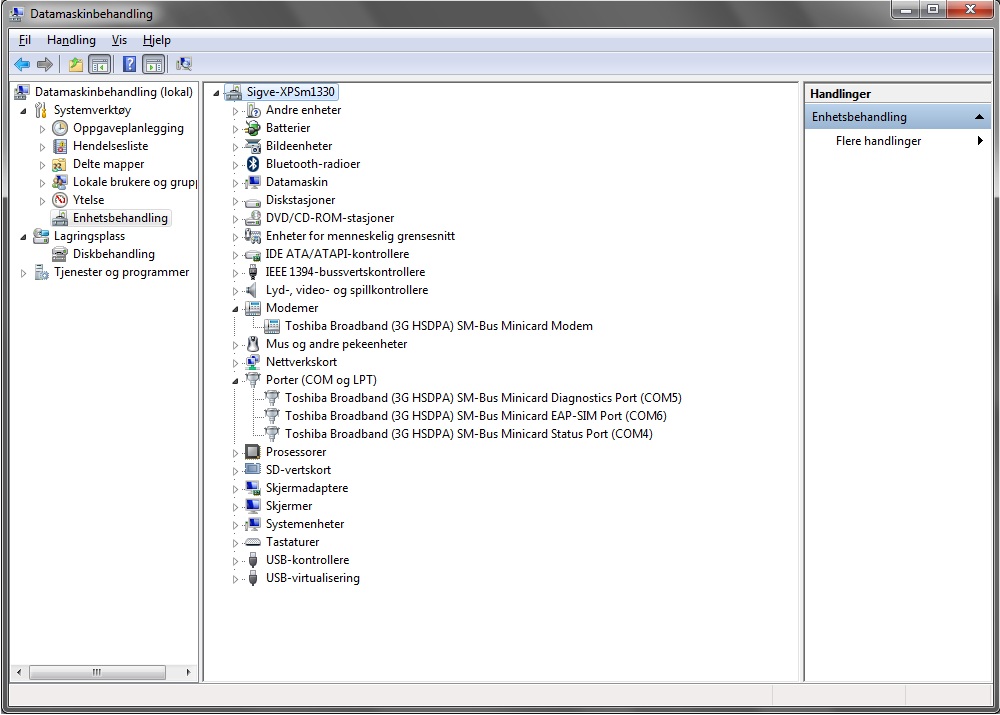
Task: Collapse the Systemverktøy node
Action: pyautogui.click(x=24, y=111)
